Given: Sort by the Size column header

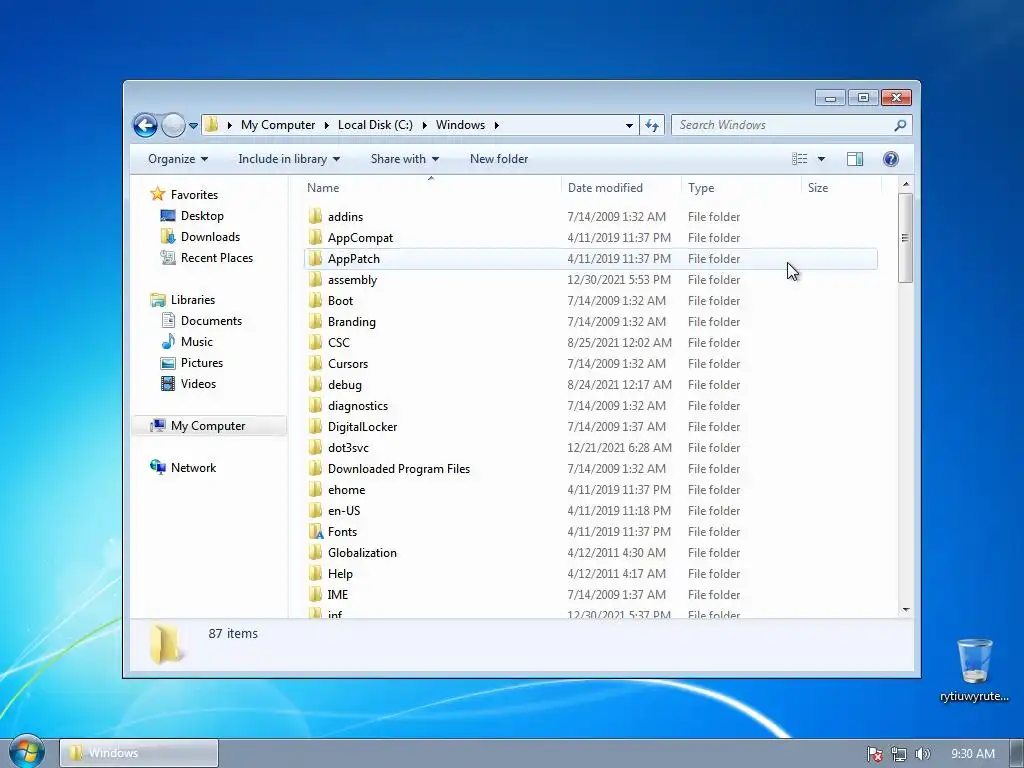Looking at the screenshot, I should 841,187.
